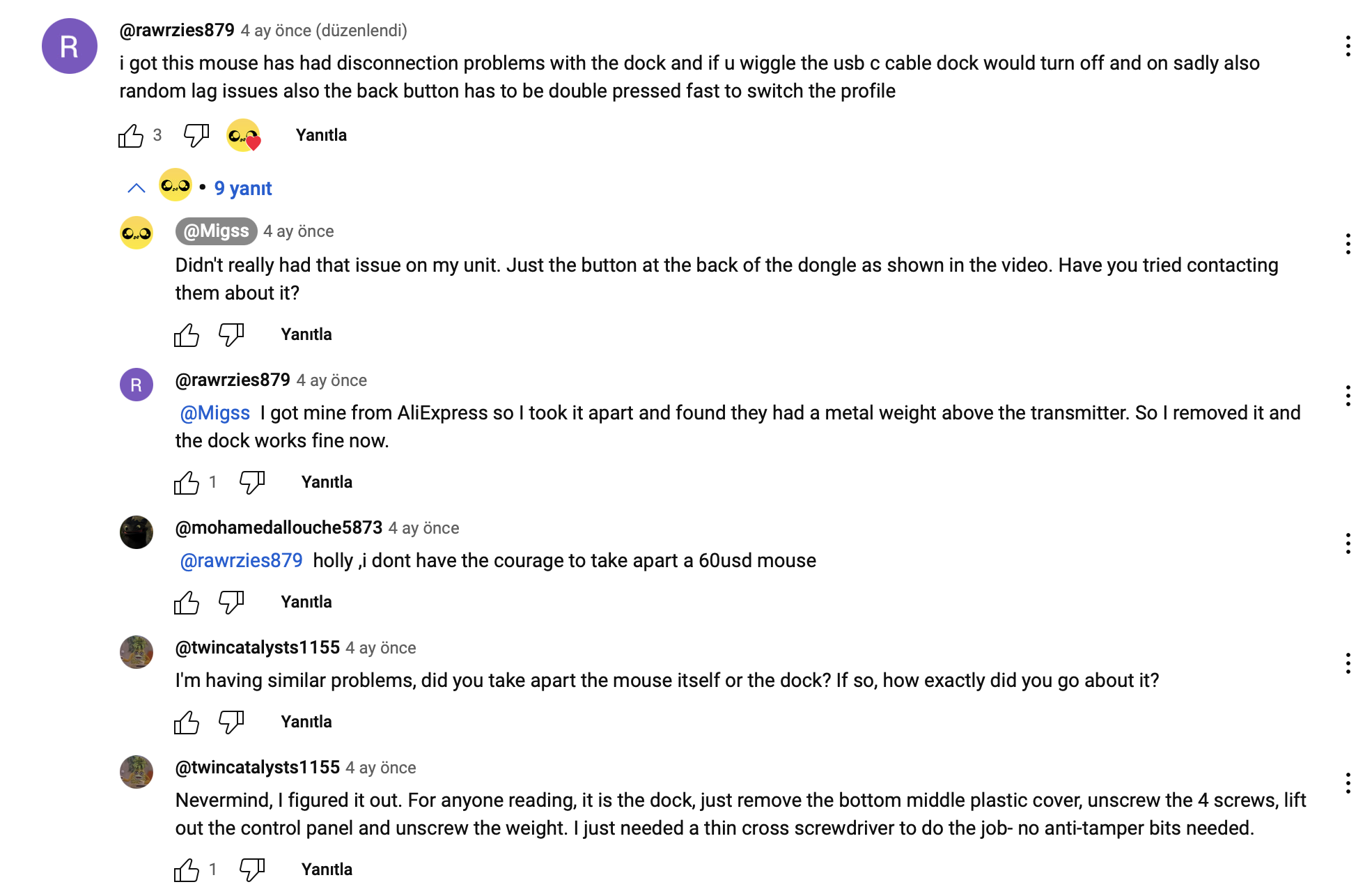Dislike @Migss's reply about contacting them

[231, 334]
